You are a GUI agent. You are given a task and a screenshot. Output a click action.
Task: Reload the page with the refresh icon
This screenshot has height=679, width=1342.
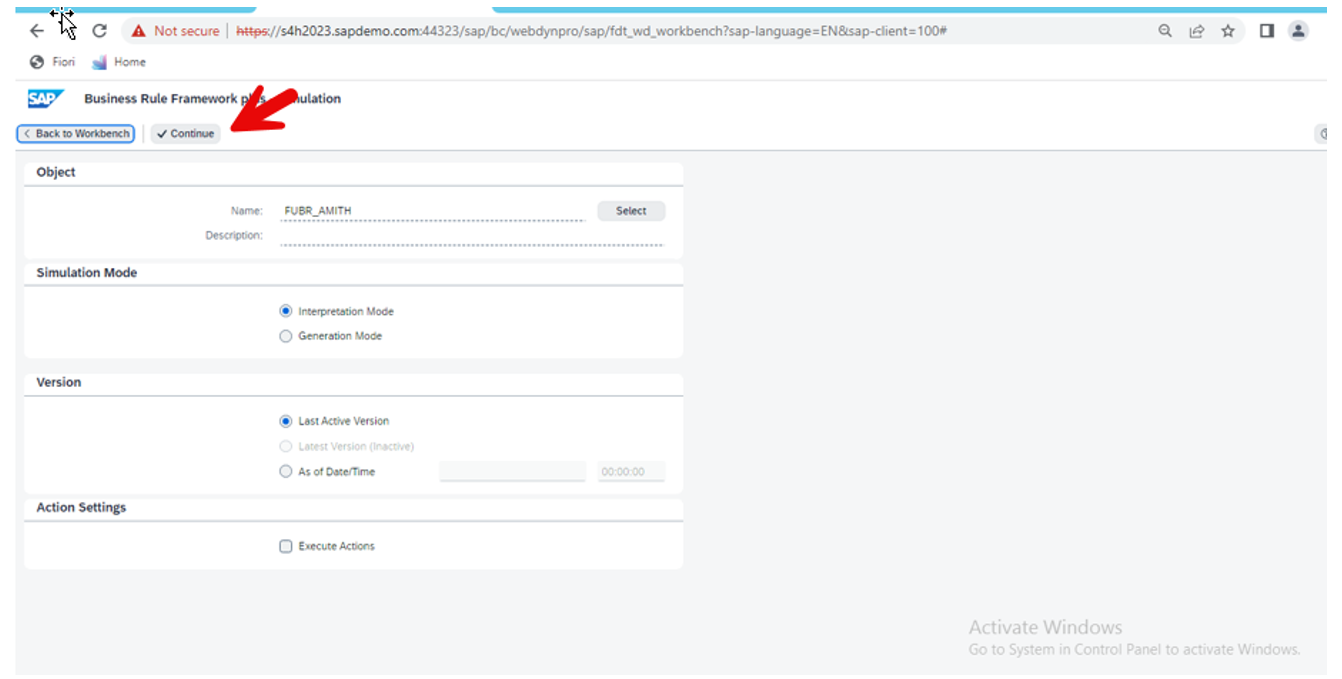coord(99,31)
